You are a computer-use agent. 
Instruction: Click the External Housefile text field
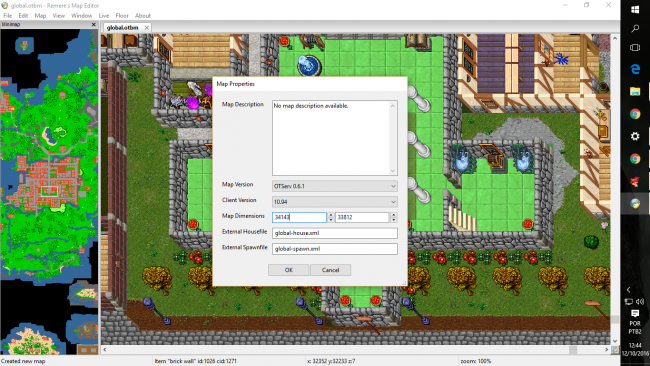click(x=335, y=233)
